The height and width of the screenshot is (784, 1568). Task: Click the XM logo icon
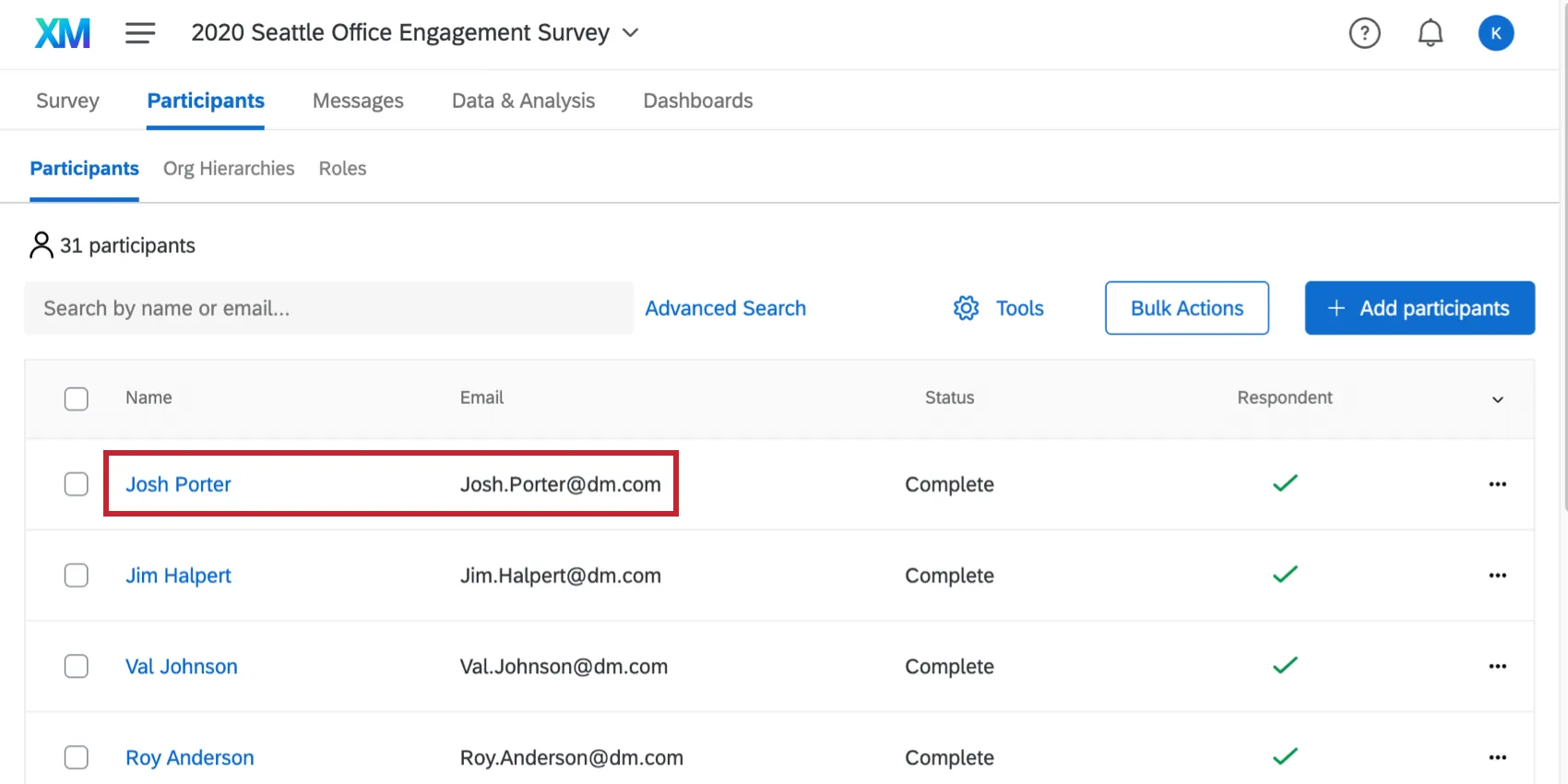pyautogui.click(x=63, y=33)
